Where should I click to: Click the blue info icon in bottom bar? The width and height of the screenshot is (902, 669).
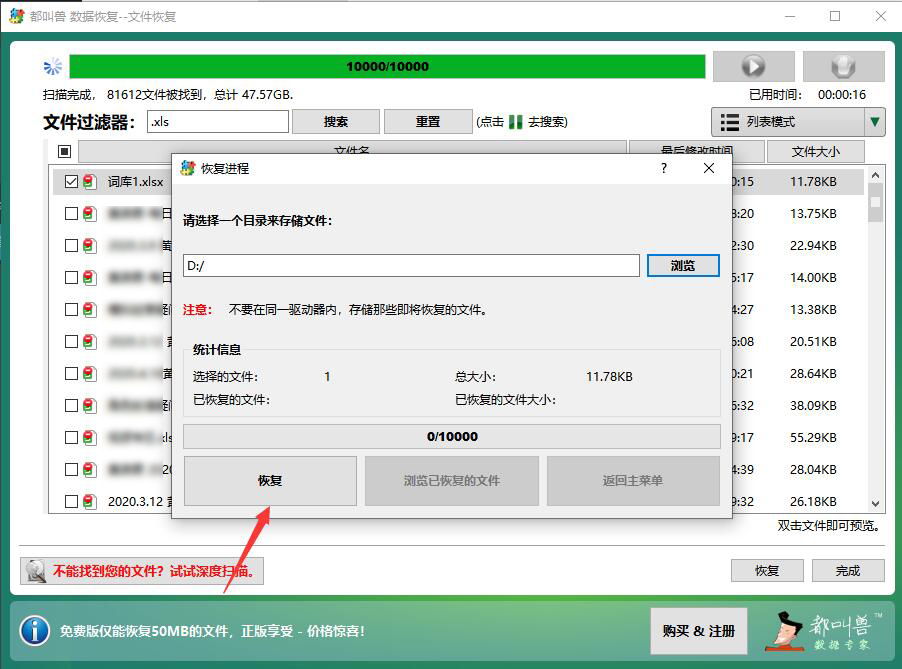tap(36, 631)
